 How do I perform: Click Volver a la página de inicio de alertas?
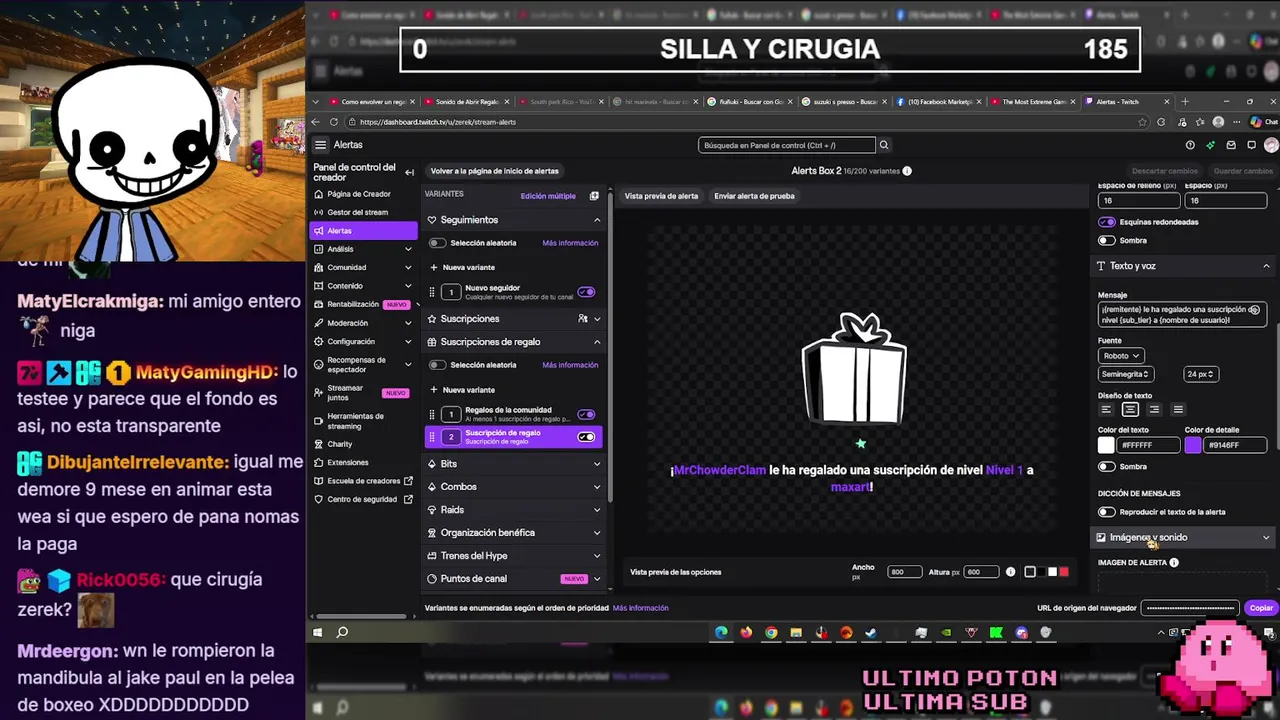tap(495, 171)
